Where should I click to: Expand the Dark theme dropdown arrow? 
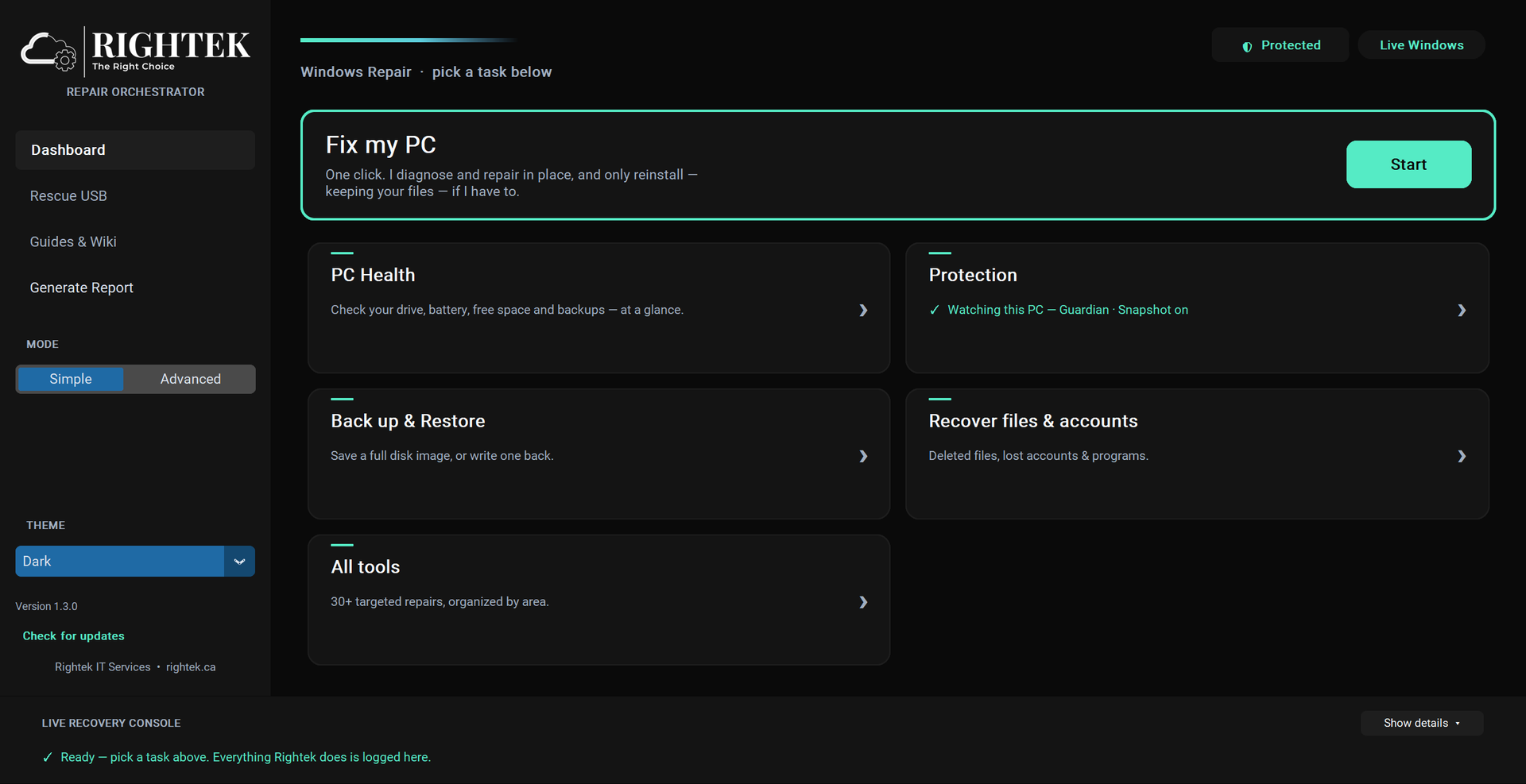pyautogui.click(x=239, y=562)
